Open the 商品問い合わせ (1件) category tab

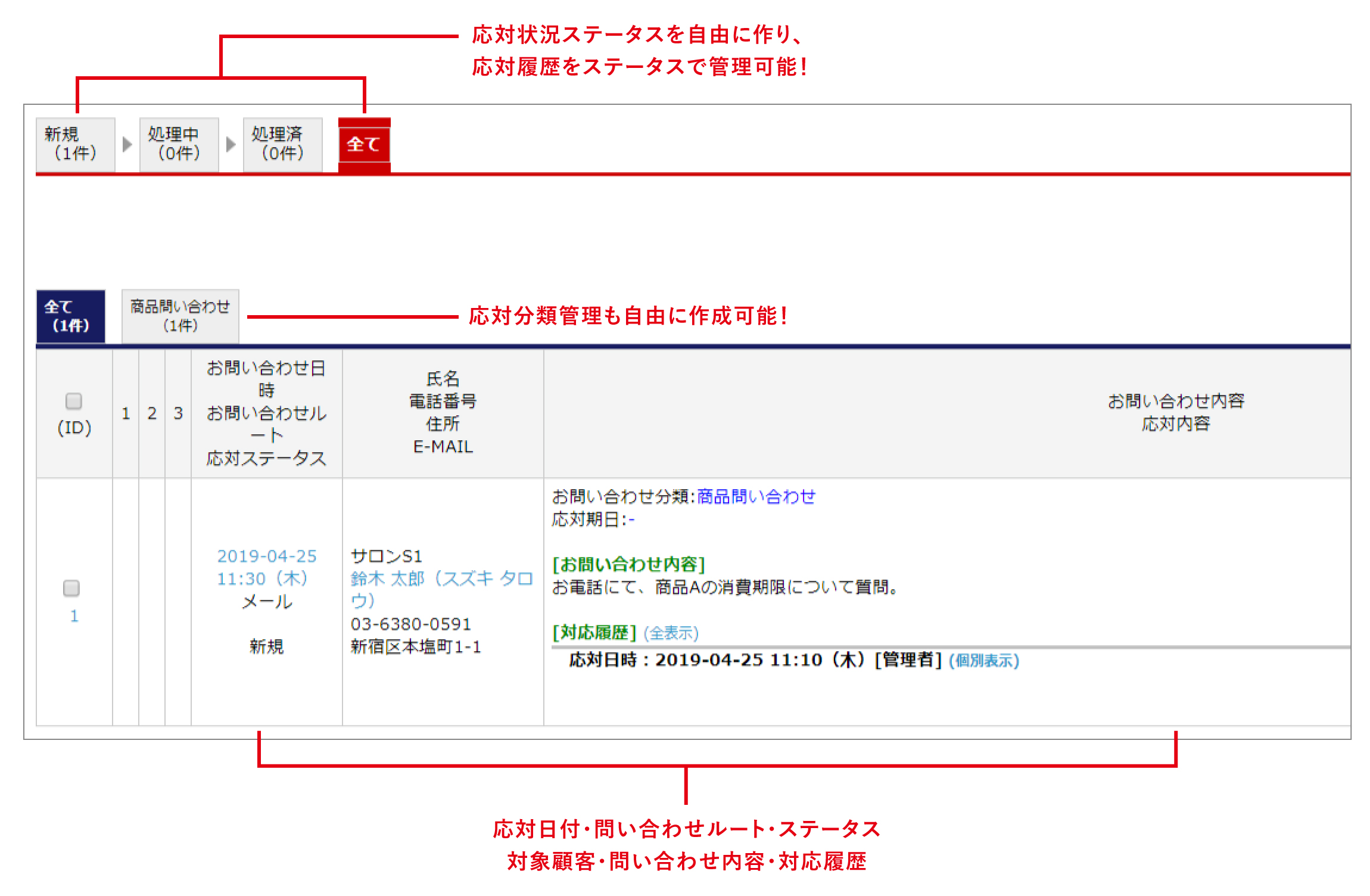click(180, 316)
